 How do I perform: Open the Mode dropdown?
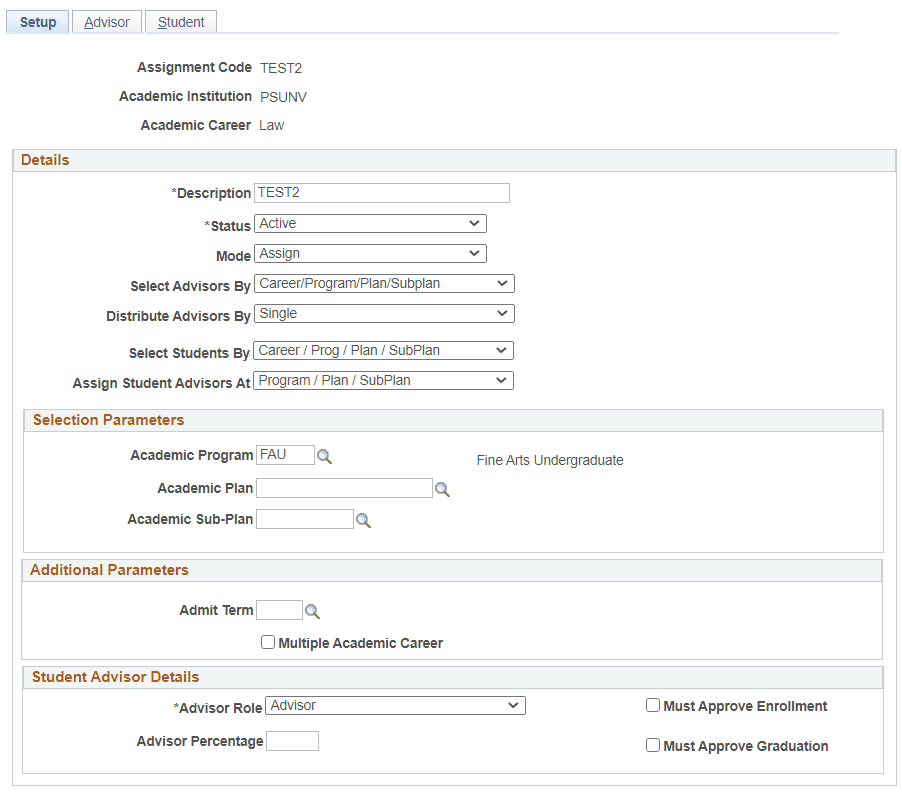tap(370, 253)
